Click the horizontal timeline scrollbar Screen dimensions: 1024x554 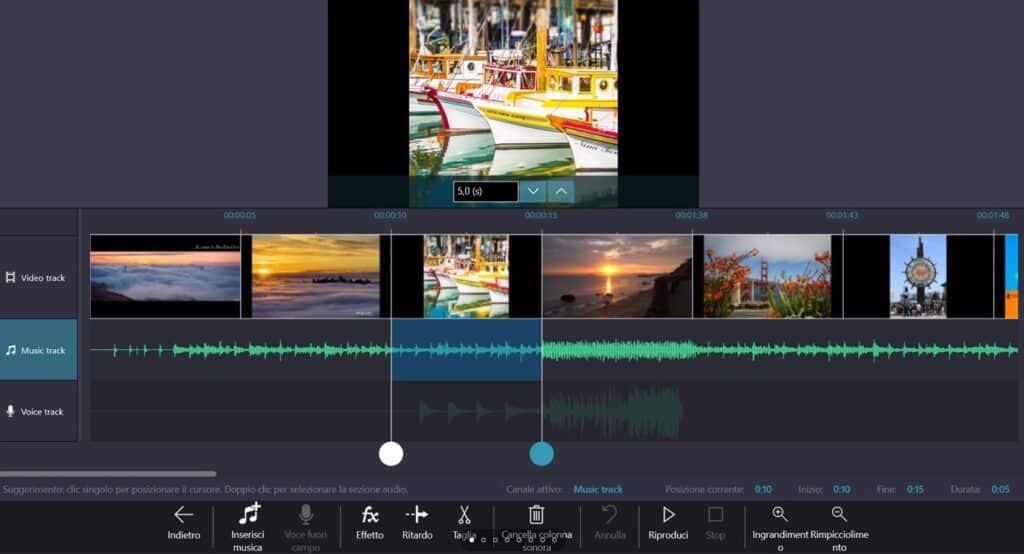(x=108, y=474)
